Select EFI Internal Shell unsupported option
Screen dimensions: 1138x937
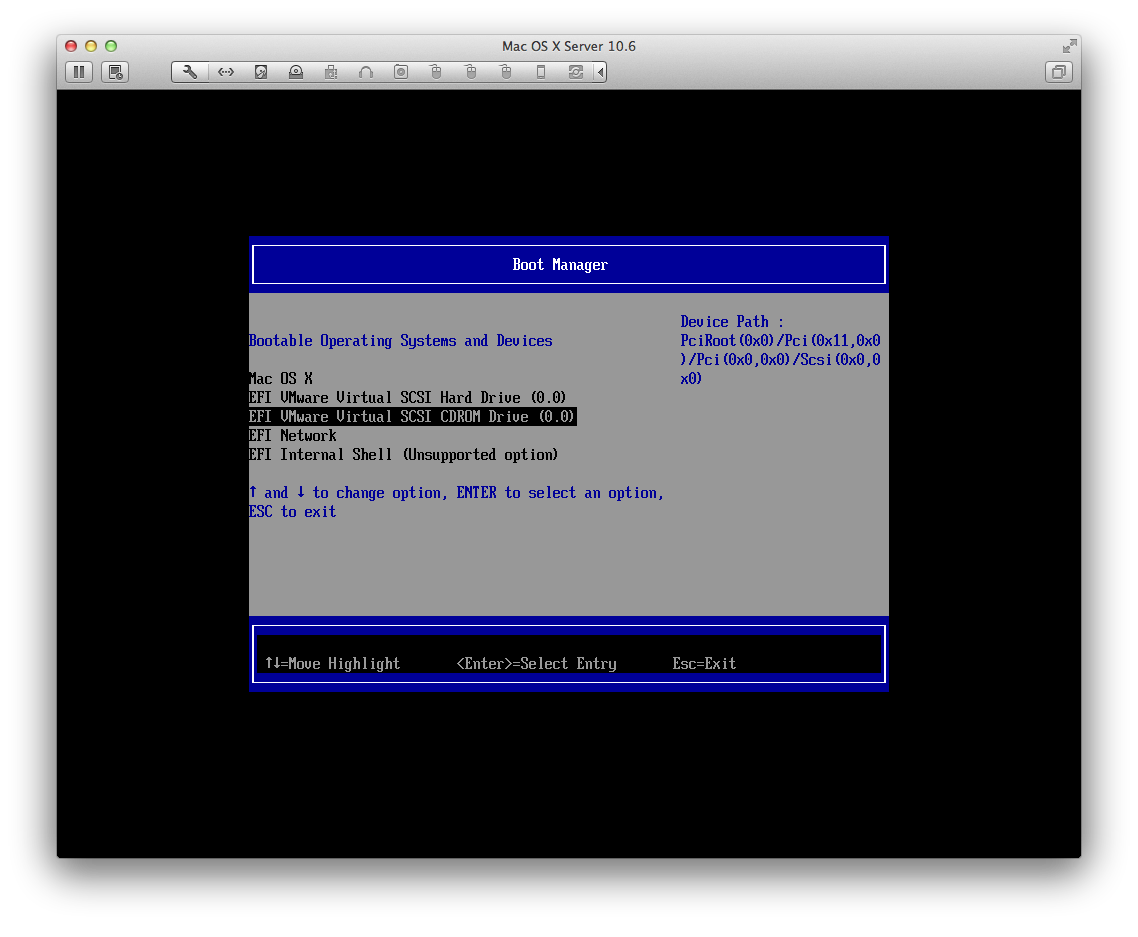tap(403, 455)
